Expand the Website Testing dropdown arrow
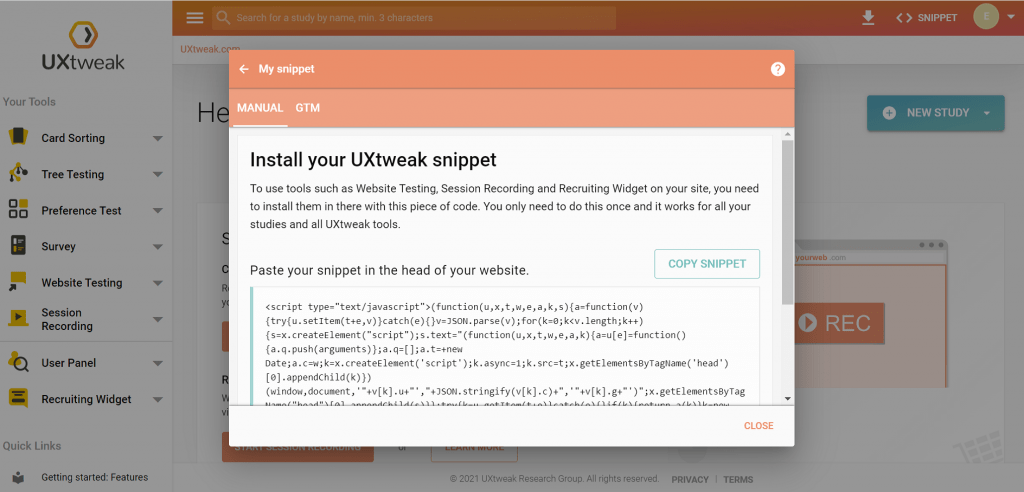 tap(157, 283)
